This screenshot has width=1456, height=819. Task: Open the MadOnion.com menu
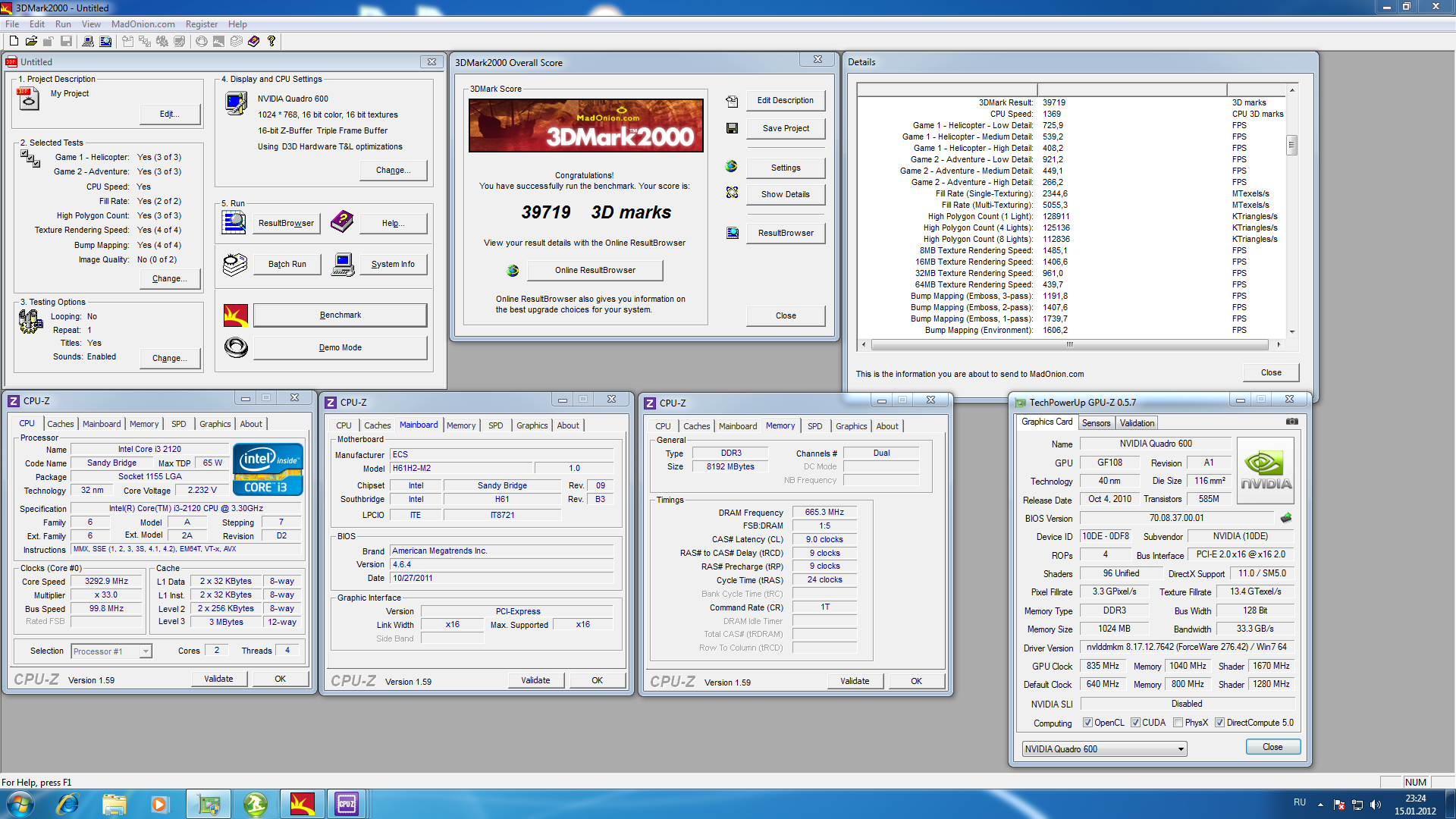click(143, 24)
